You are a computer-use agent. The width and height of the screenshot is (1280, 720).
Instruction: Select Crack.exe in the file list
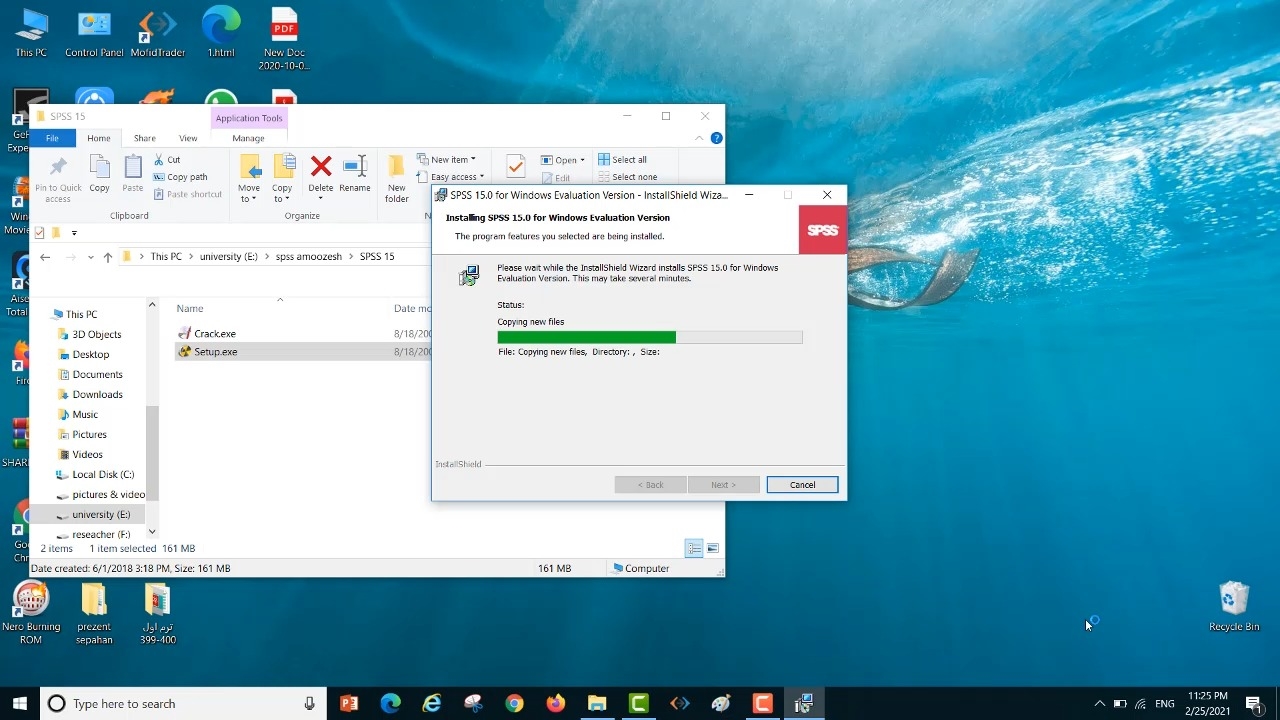(x=214, y=334)
